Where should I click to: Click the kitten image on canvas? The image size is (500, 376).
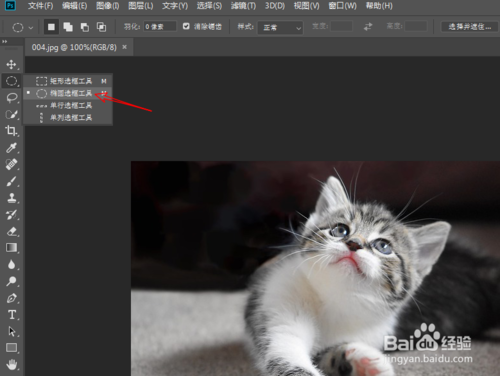[315, 269]
